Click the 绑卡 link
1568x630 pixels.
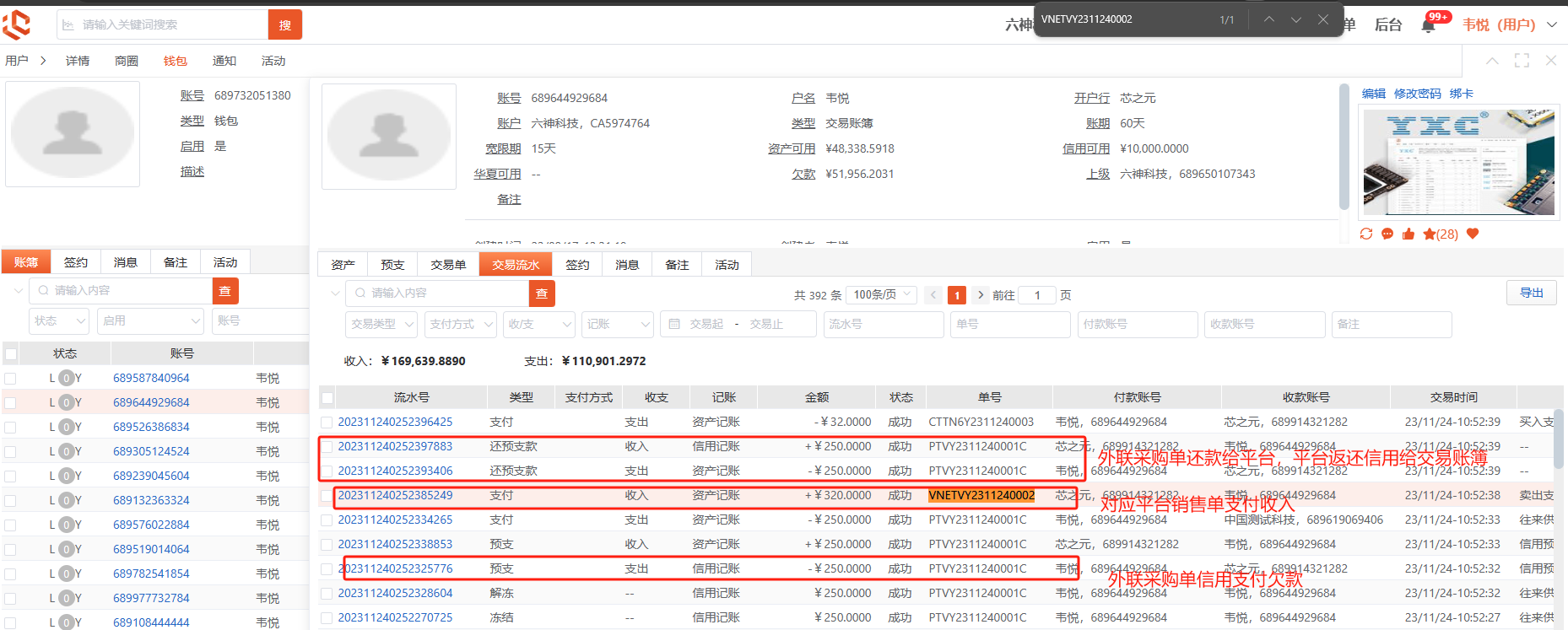[x=1462, y=94]
